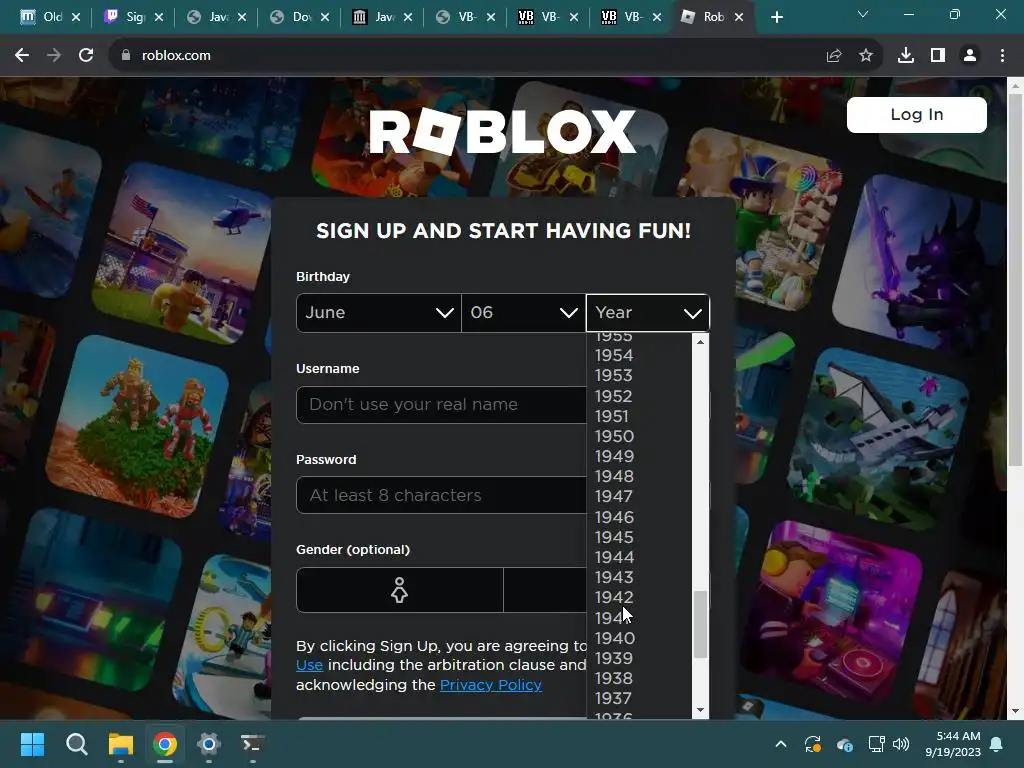Viewport: 1024px width, 768px height.
Task: Switch to the first VB tab
Action: point(464,17)
